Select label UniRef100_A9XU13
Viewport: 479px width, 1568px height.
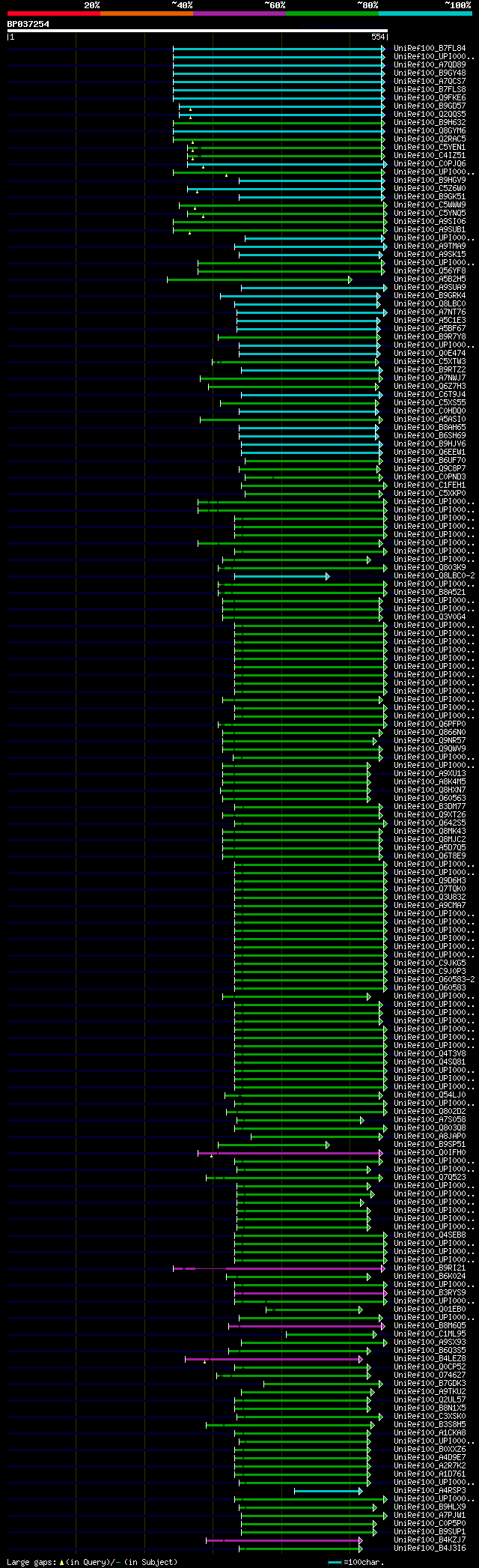click(430, 774)
